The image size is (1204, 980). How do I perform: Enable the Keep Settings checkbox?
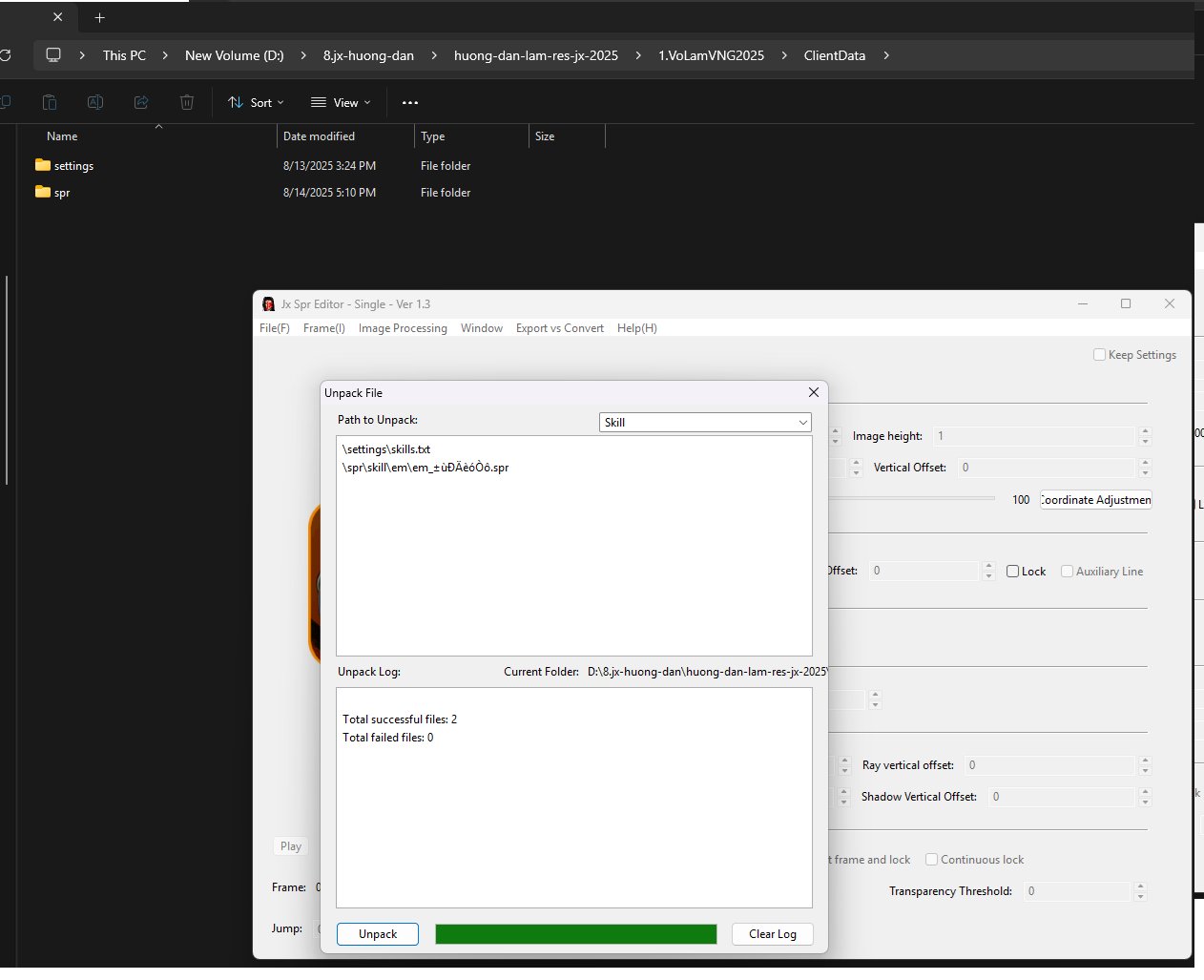click(1099, 355)
